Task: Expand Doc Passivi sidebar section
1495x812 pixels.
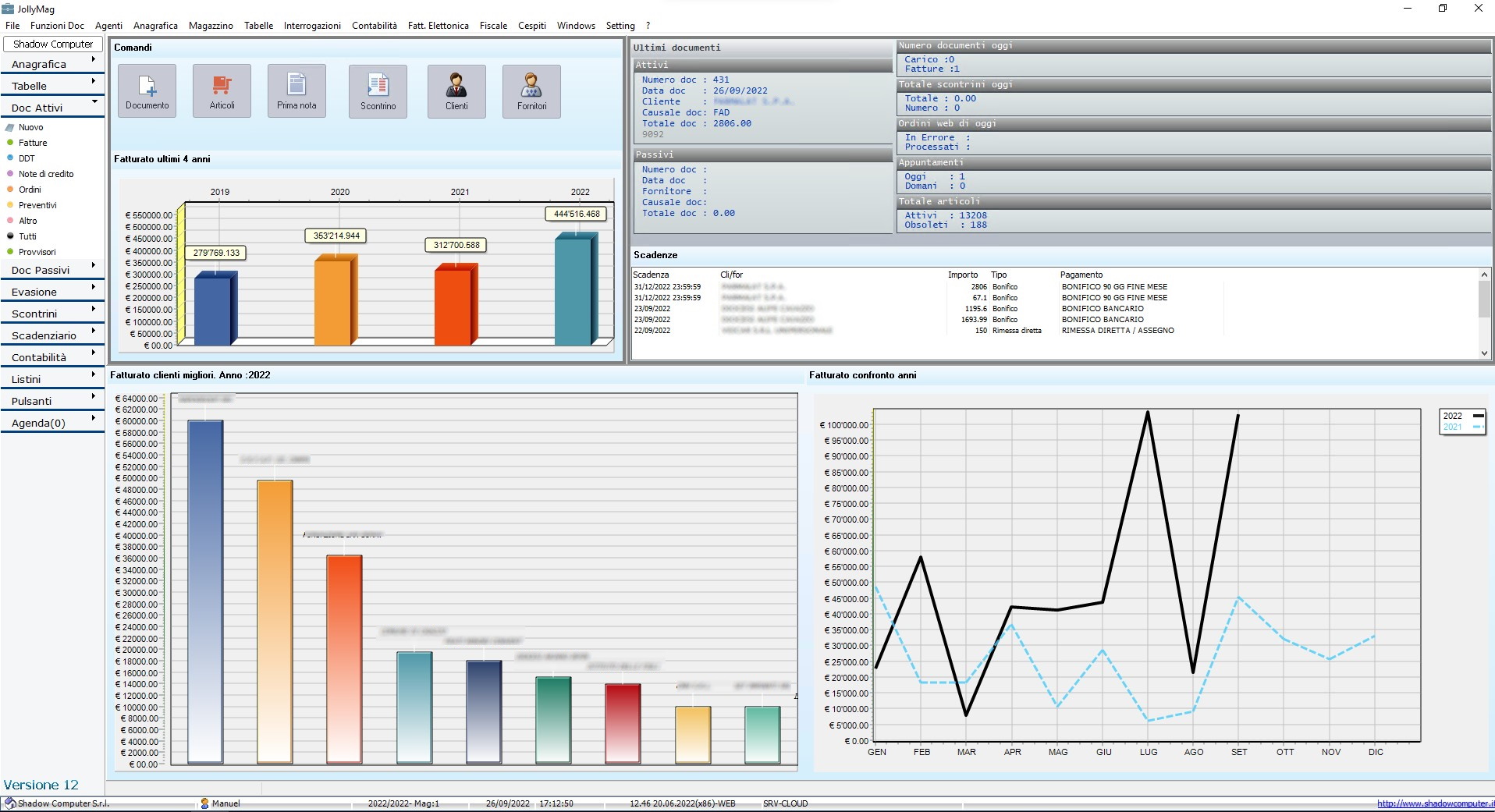Action: click(52, 270)
